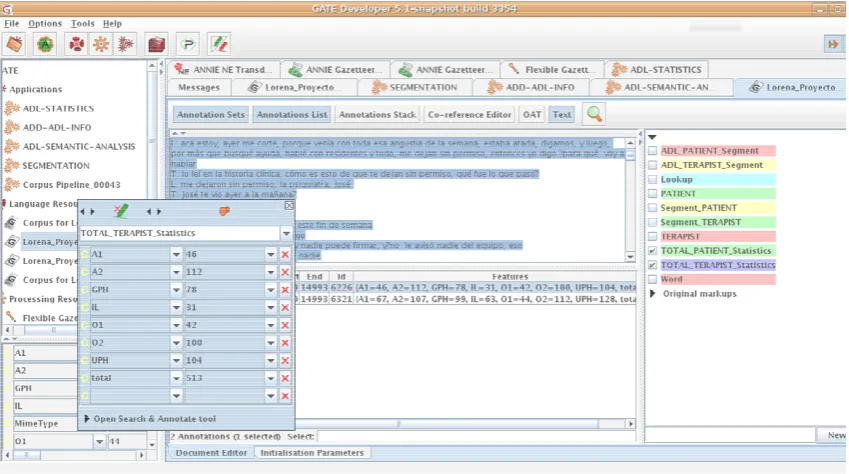The height and width of the screenshot is (474, 849).
Task: Tick the Segment_TERAPIST checkbox
Action: click(x=652, y=222)
